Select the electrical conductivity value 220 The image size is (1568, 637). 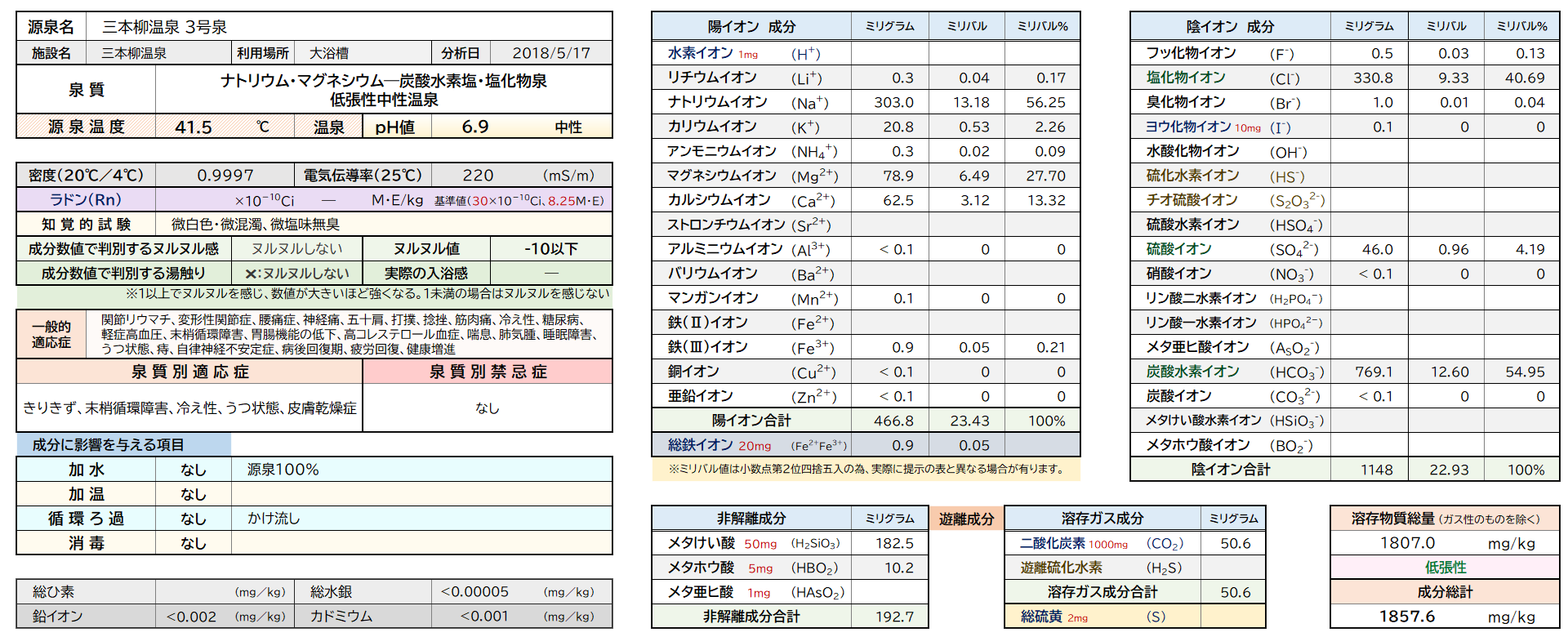point(478,176)
